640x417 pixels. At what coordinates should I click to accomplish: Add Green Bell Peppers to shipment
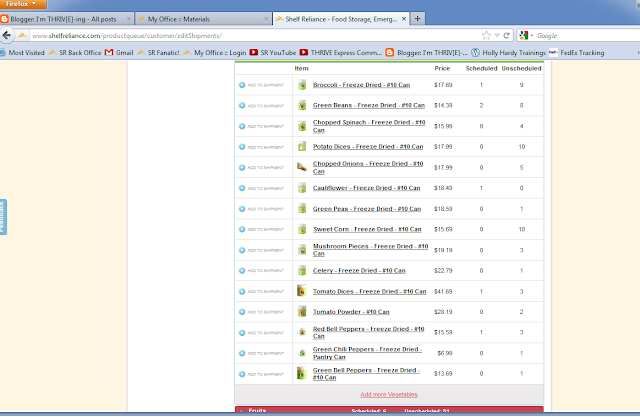coord(261,374)
